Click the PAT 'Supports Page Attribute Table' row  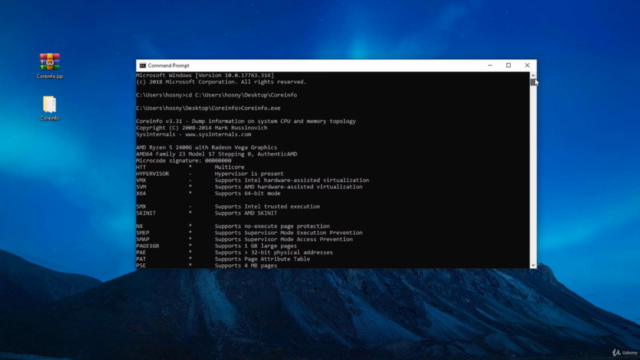click(x=223, y=259)
